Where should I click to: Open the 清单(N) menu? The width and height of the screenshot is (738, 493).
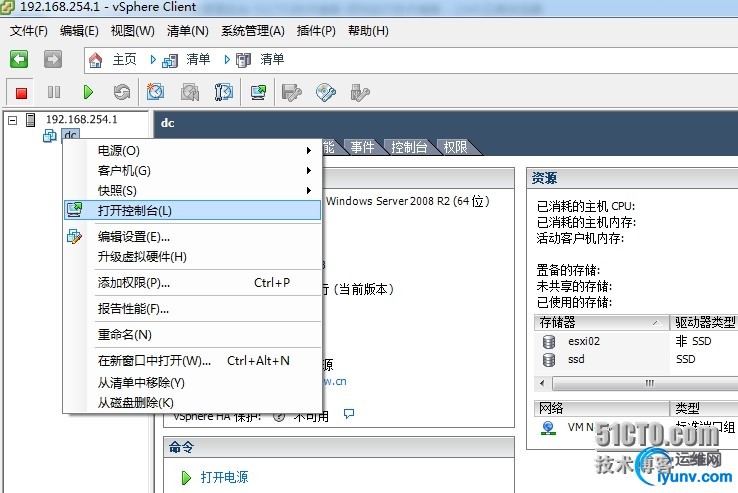[188, 31]
